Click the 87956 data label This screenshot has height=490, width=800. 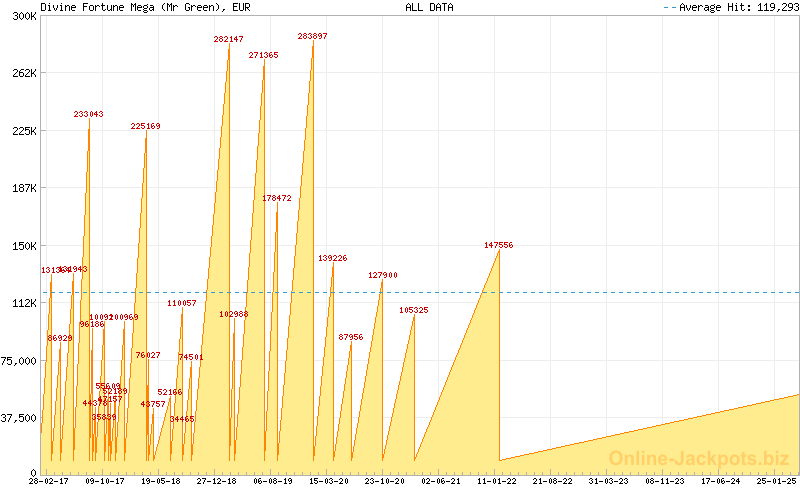pos(350,337)
